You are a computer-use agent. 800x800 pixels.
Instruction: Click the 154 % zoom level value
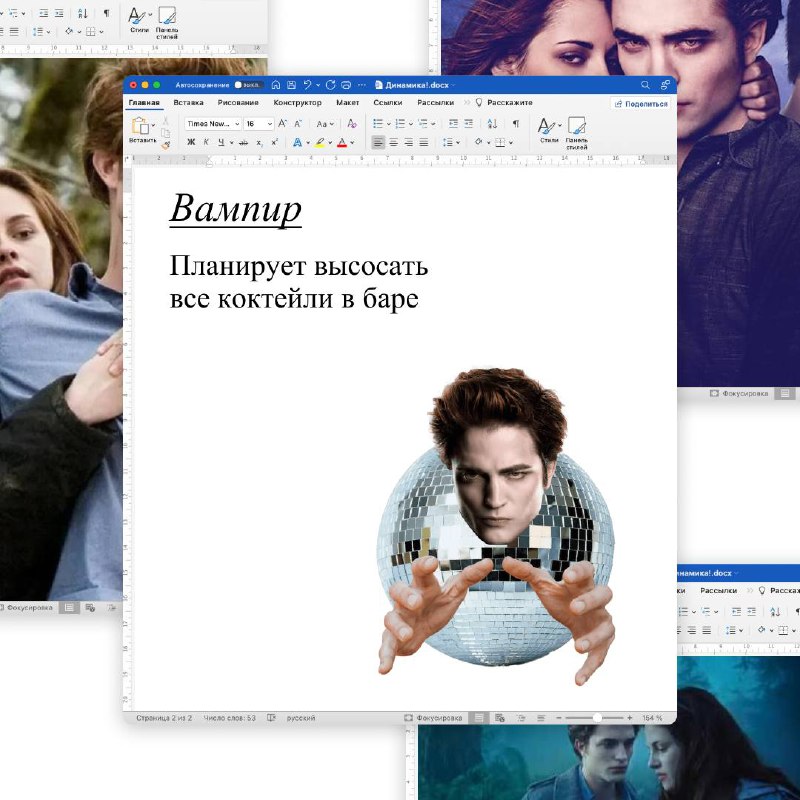652,718
